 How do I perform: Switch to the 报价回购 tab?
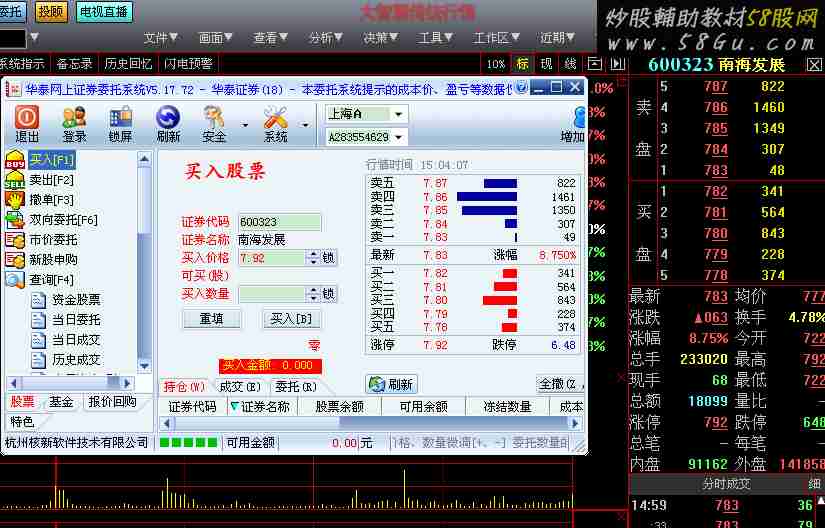pyautogui.click(x=112, y=402)
